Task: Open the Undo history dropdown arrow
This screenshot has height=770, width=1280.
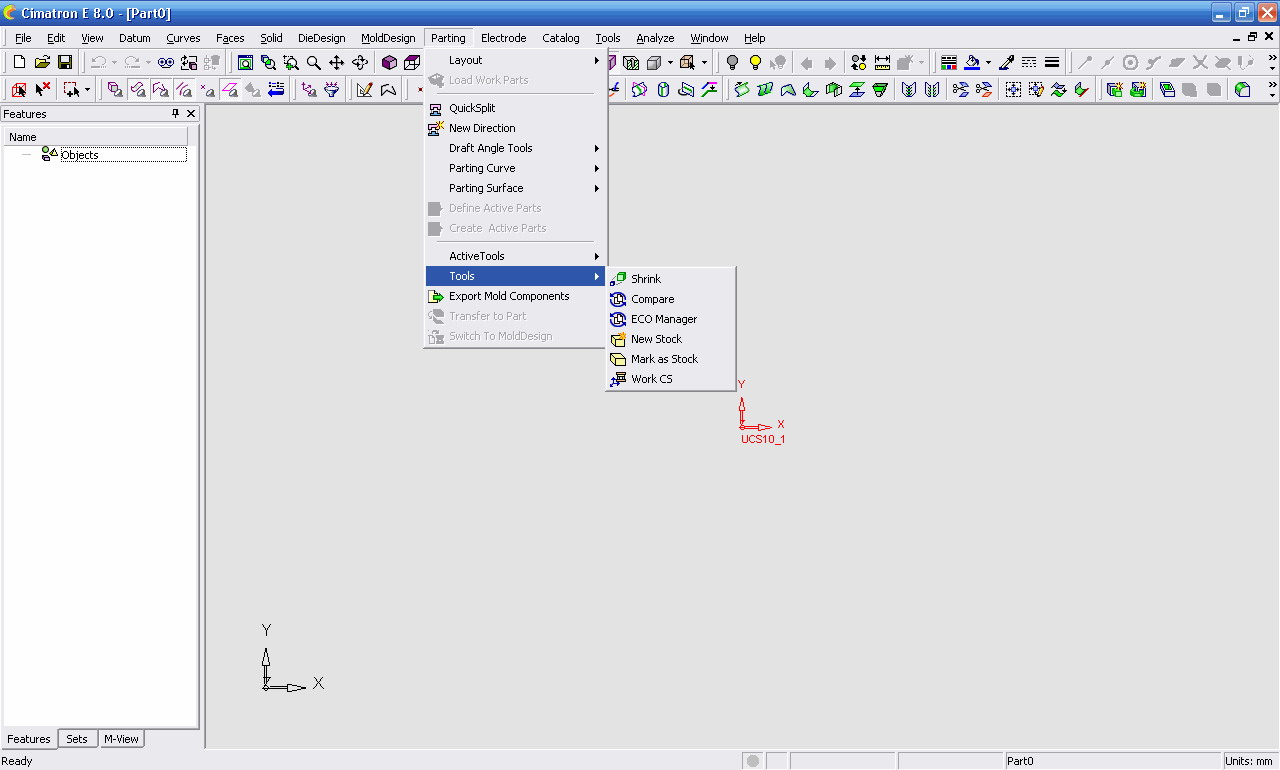Action: point(114,62)
